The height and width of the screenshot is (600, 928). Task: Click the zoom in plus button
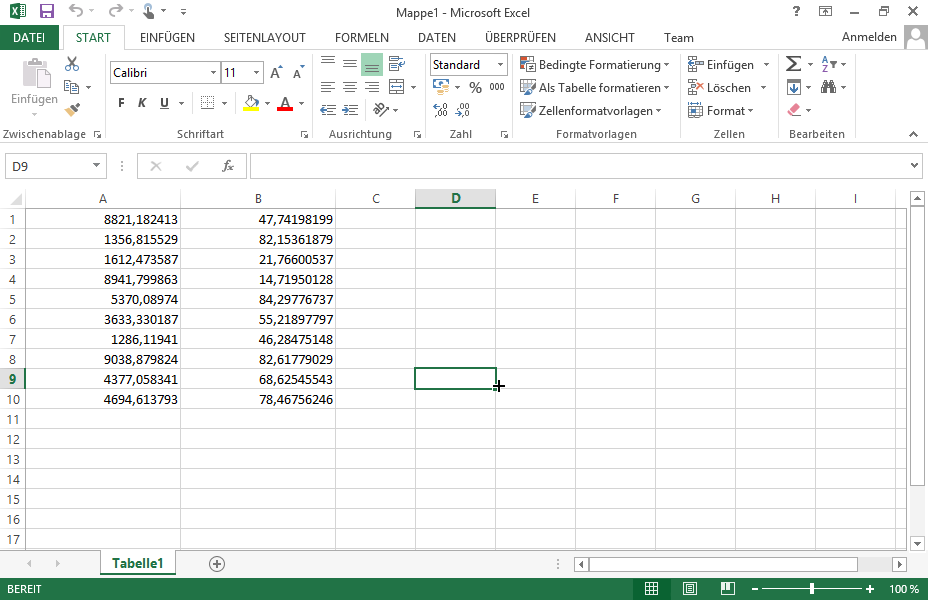pos(869,589)
